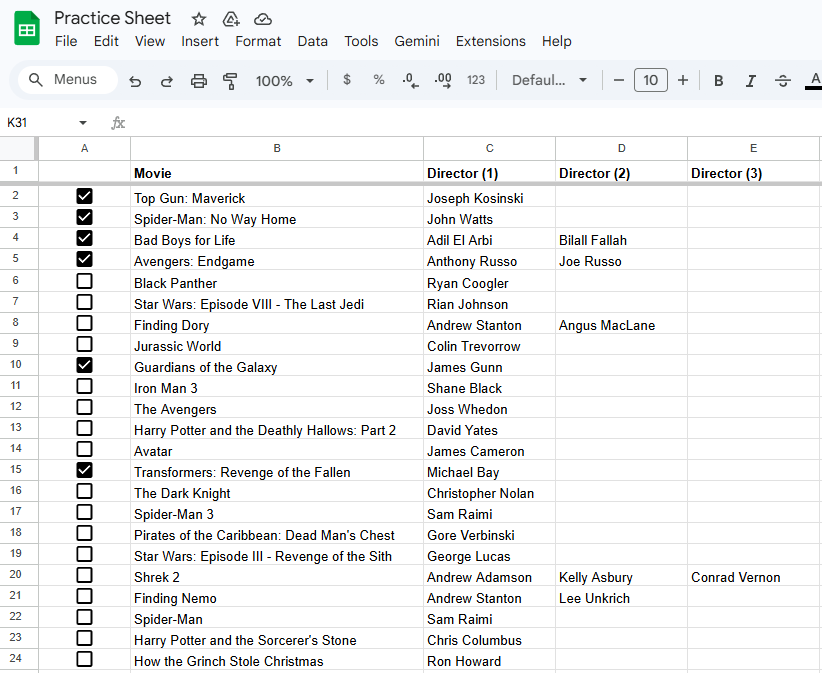822x673 pixels.
Task: Select the cell reading The Dark Knight
Action: [277, 493]
